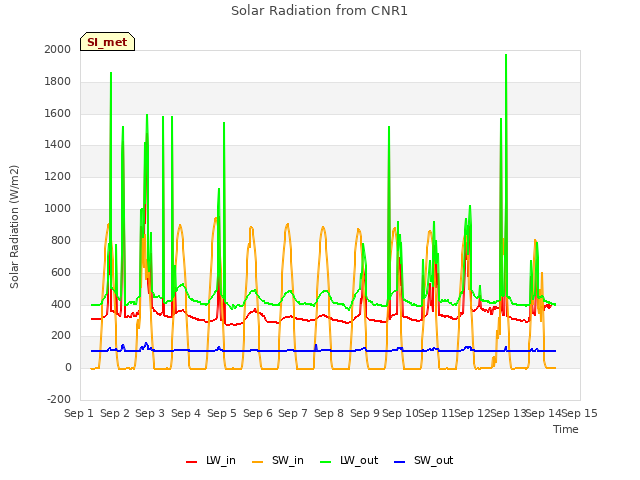Click the Sep 6 x-axis tick label
640x480 pixels.
point(258,413)
